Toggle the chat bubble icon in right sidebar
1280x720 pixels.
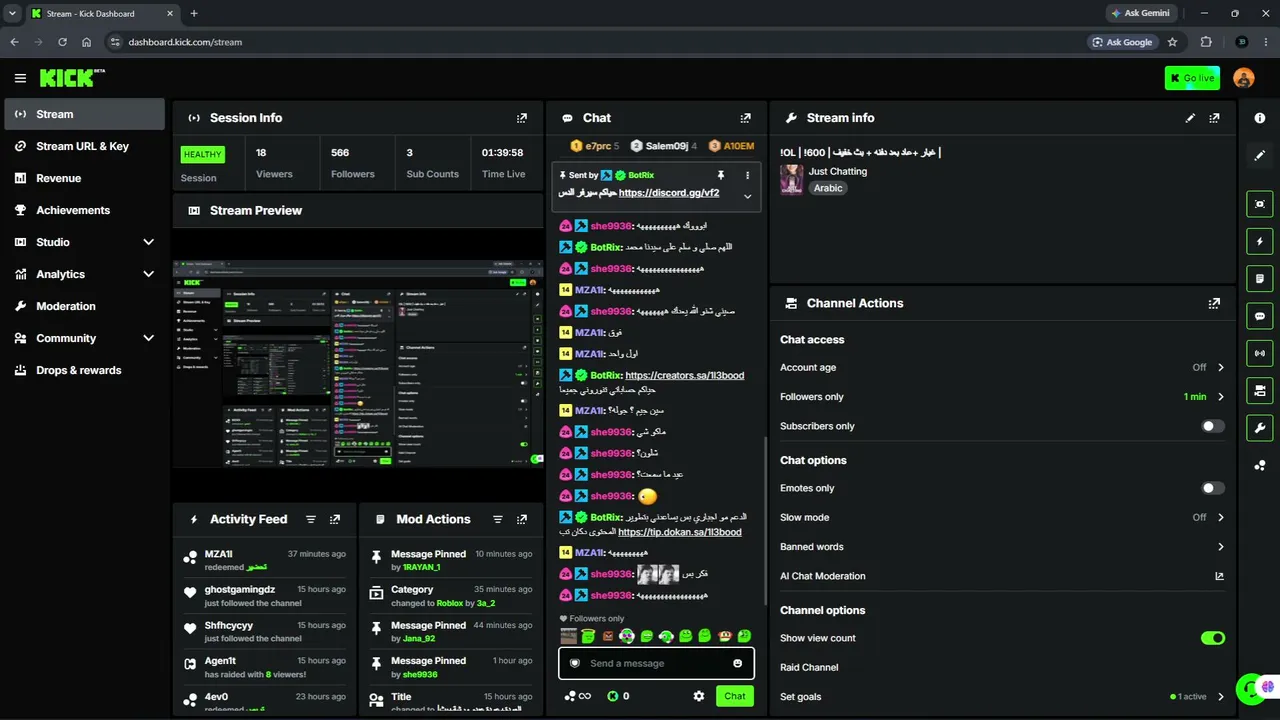(x=1260, y=316)
